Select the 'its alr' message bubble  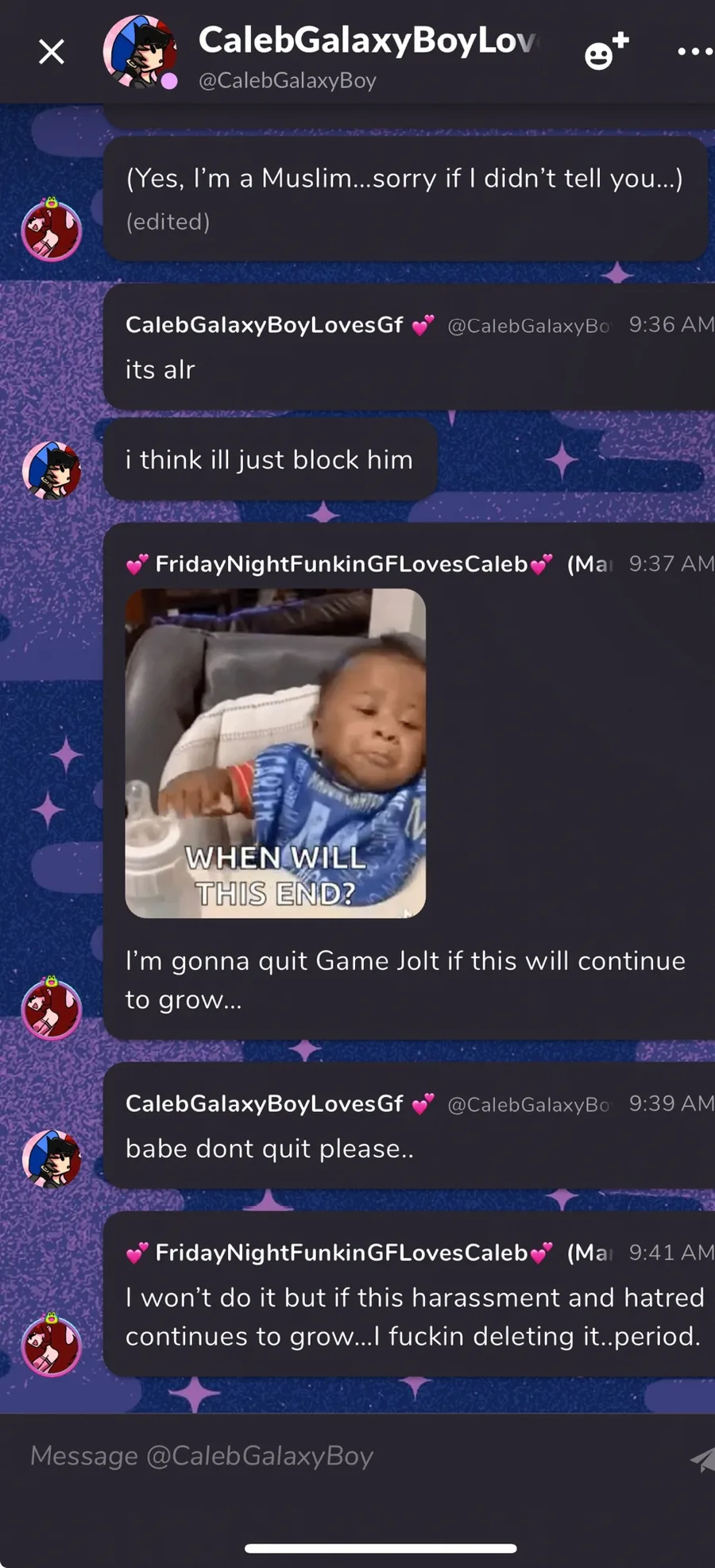pyautogui.click(x=409, y=347)
